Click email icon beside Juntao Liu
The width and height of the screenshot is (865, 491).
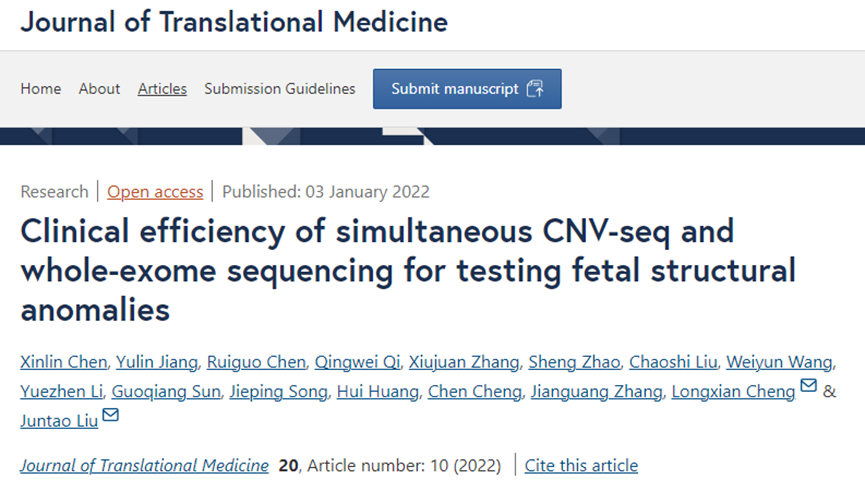[110, 416]
